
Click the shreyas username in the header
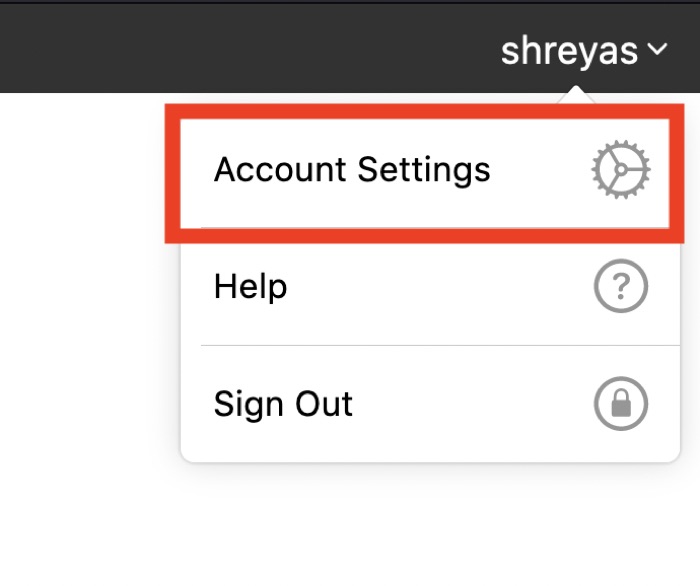569,50
